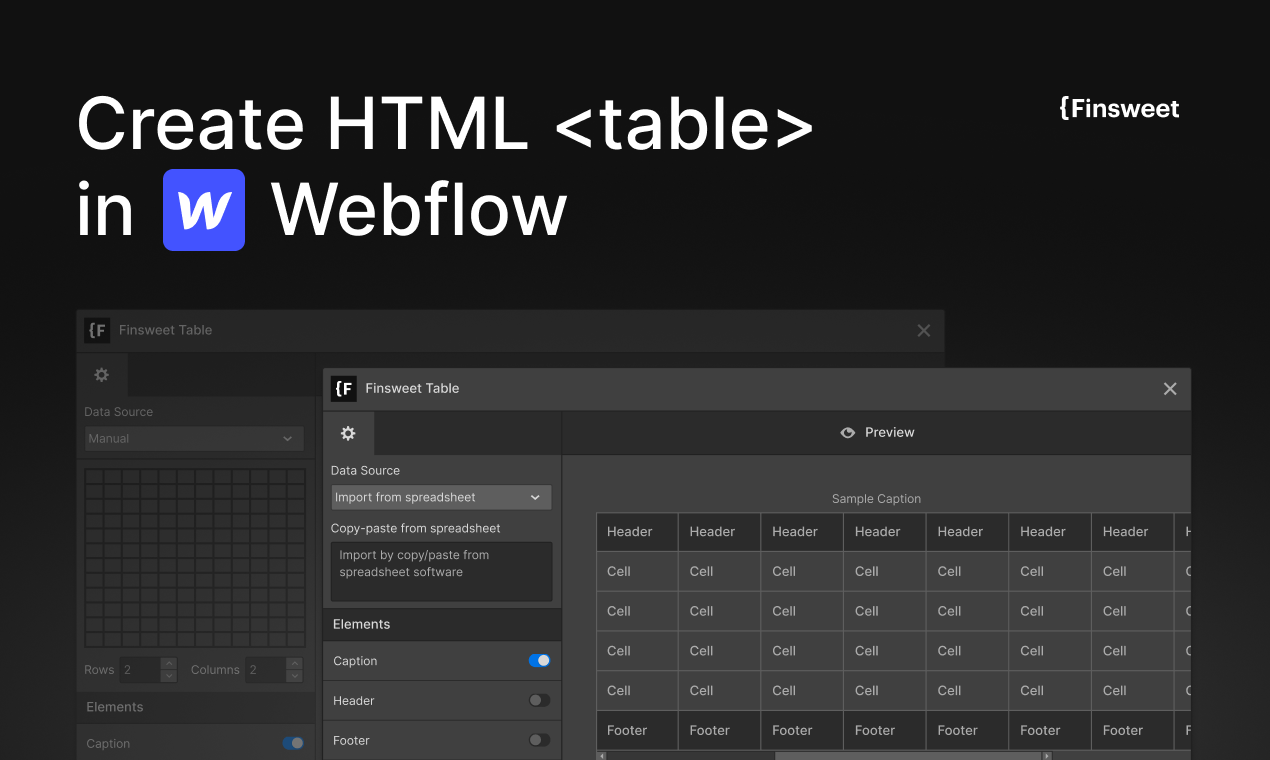Open the Manual data source dropdown in back window

194,438
